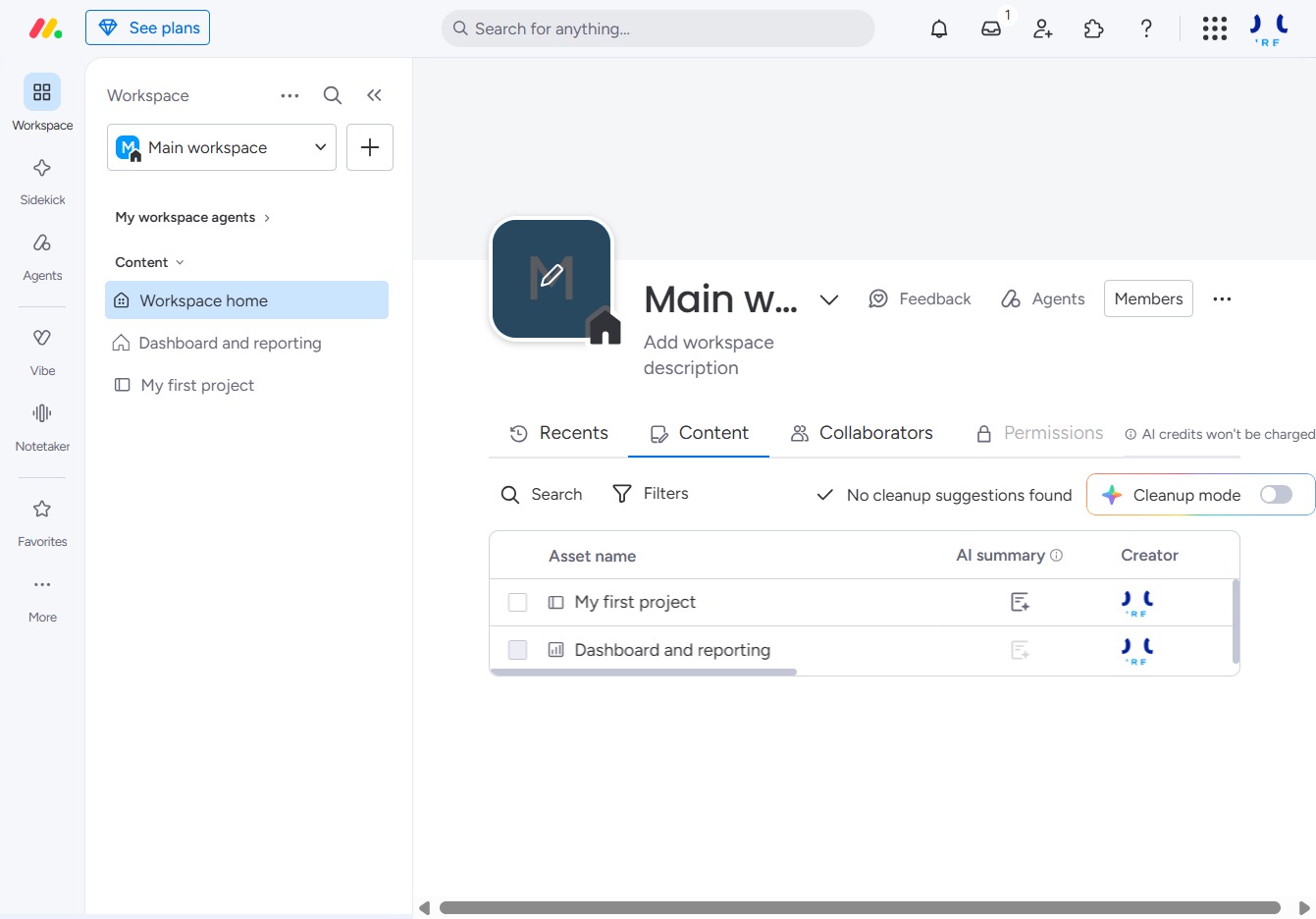Click Search in content toolbar
This screenshot has height=919, width=1316.
point(542,494)
